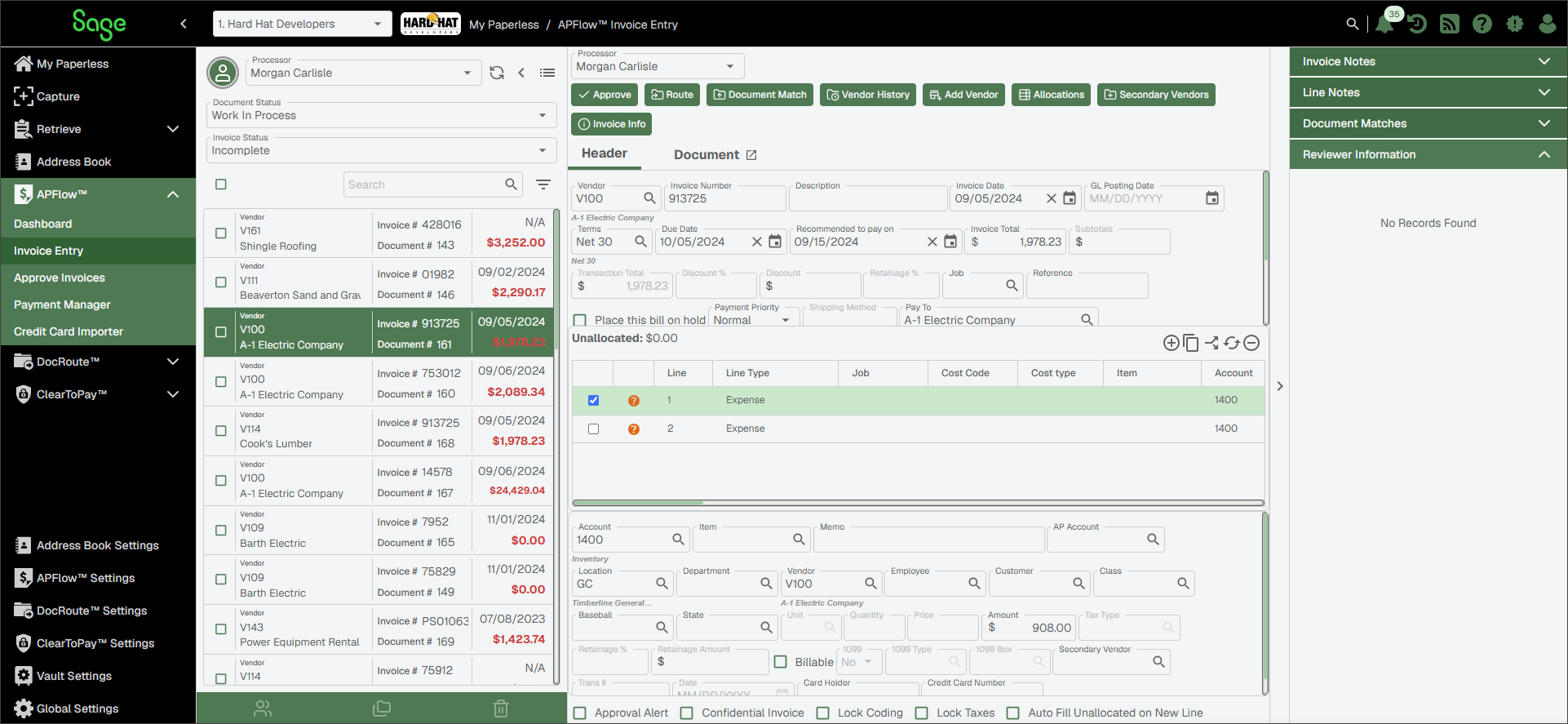1568x724 pixels.
Task: Open Document tab in external window icon
Action: [x=752, y=155]
